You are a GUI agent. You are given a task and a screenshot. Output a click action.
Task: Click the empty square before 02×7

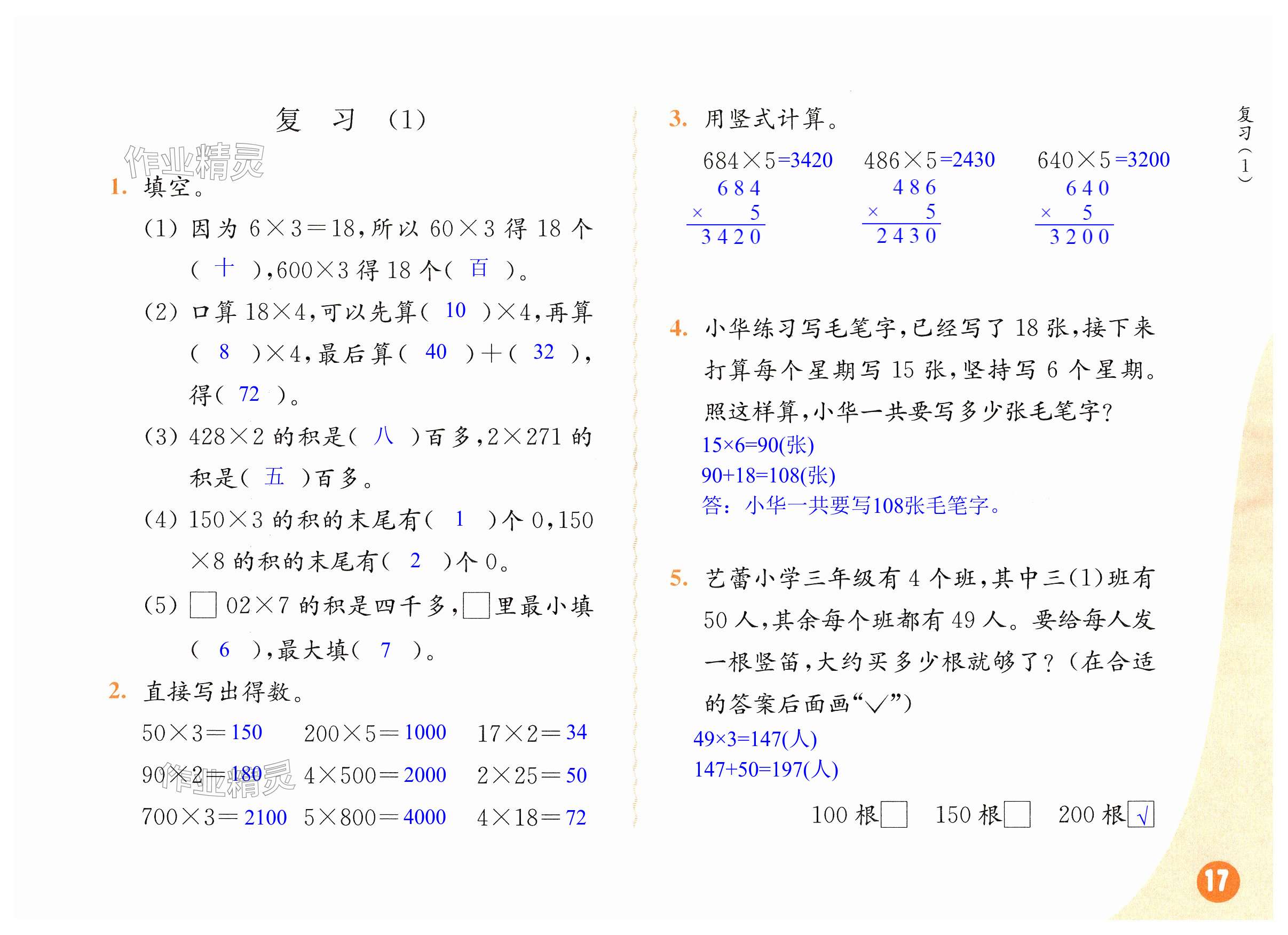(203, 605)
